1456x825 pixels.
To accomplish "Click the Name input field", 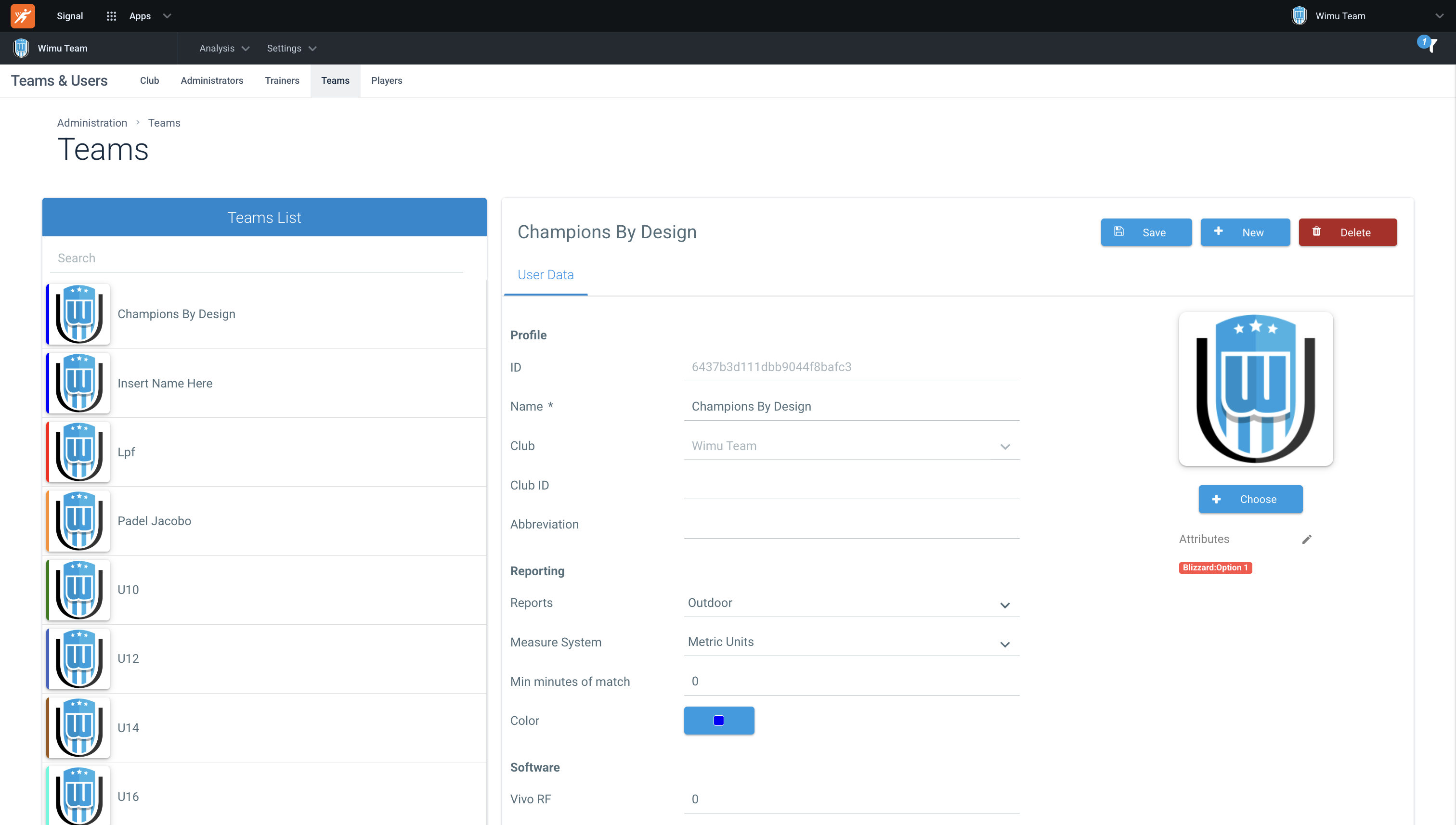I will click(x=851, y=407).
